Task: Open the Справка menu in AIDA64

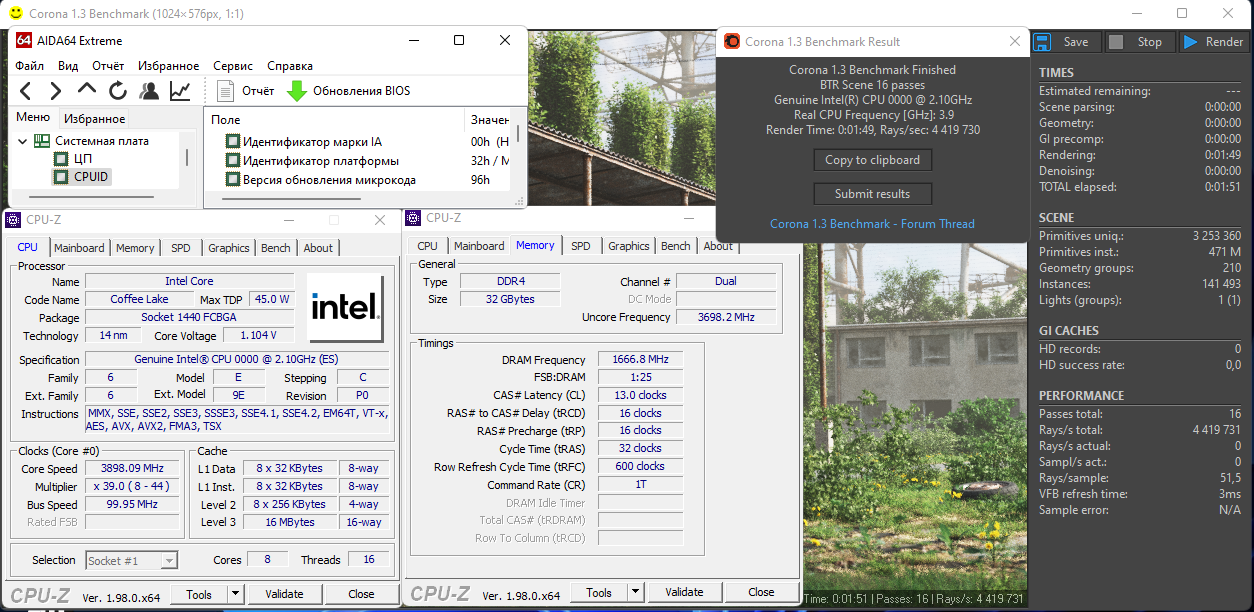Action: 290,66
